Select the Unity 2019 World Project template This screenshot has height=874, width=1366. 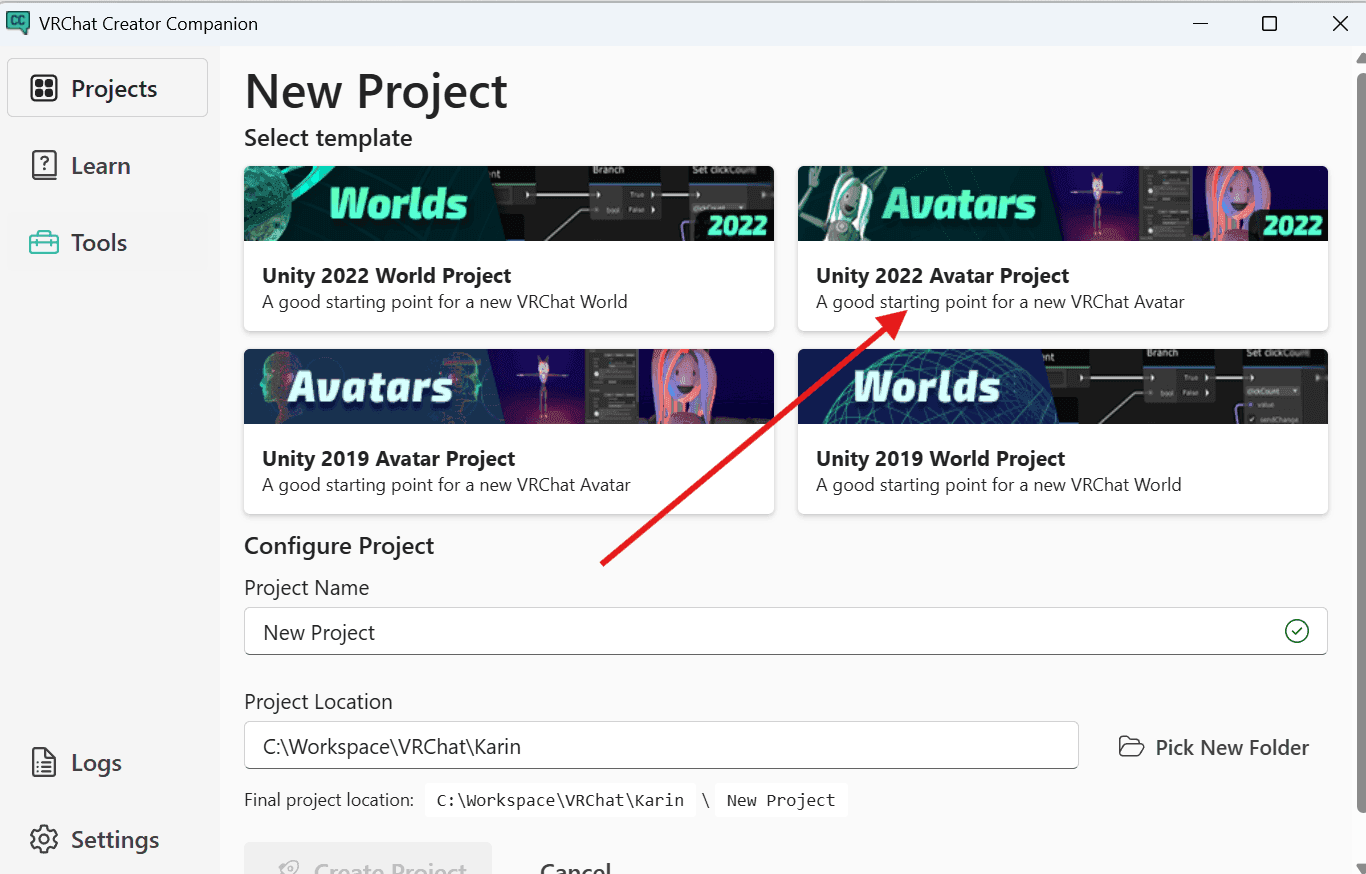tap(1062, 430)
